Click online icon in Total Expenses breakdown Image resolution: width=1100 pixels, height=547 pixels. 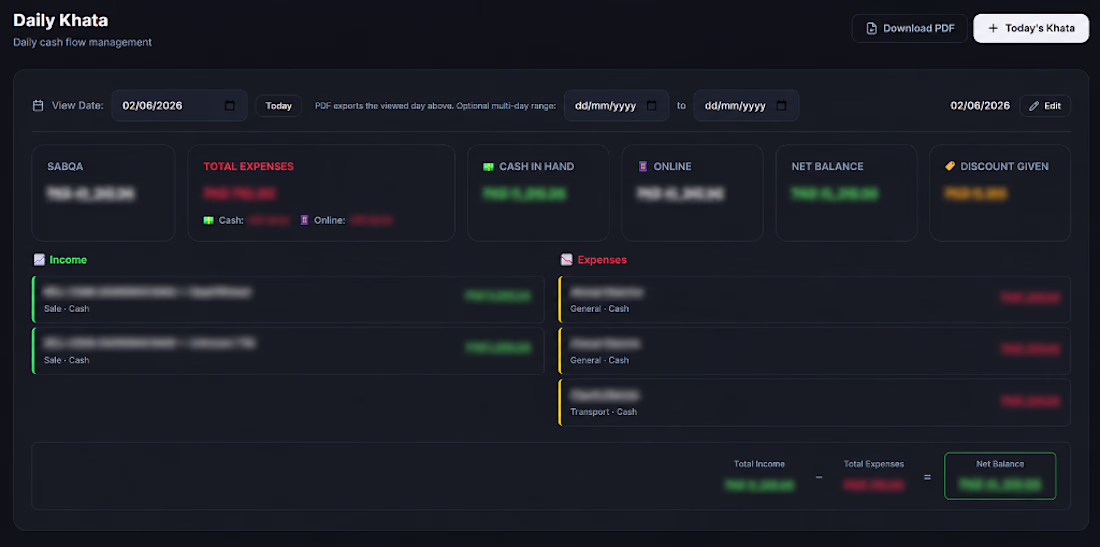[304, 220]
